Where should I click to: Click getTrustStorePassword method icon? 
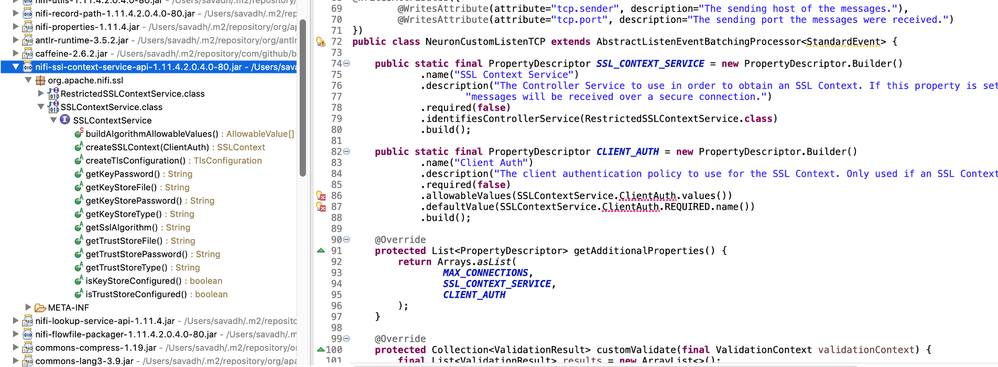[x=78, y=254]
